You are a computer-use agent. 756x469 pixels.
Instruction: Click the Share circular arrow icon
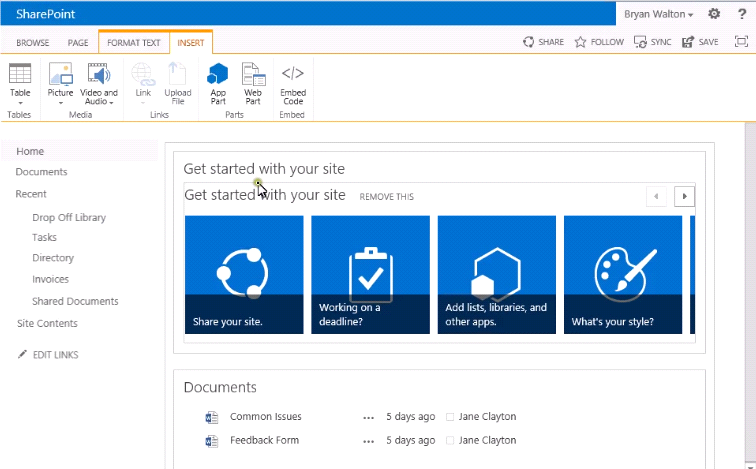(x=528, y=42)
